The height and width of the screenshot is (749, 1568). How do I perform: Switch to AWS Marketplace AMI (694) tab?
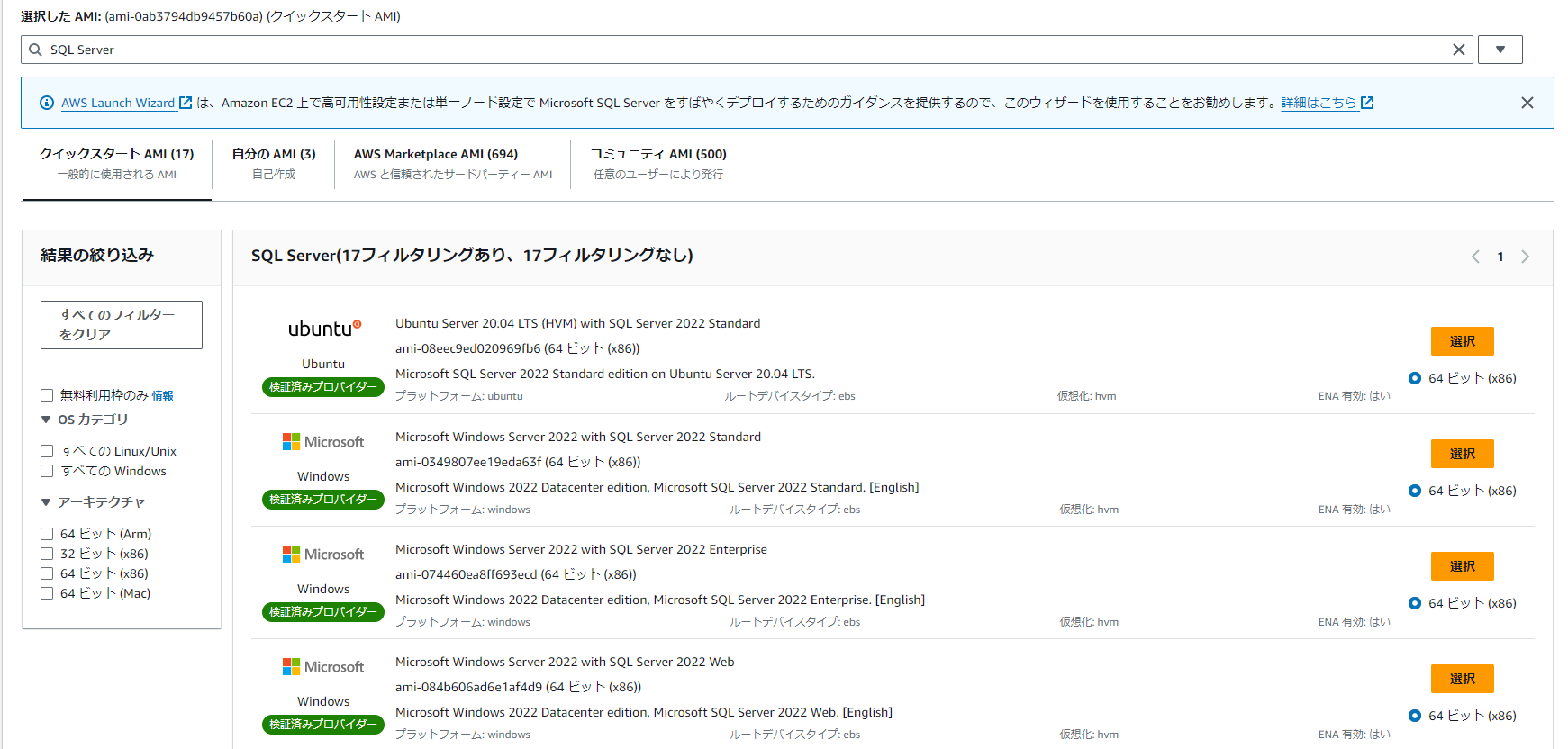(453, 164)
